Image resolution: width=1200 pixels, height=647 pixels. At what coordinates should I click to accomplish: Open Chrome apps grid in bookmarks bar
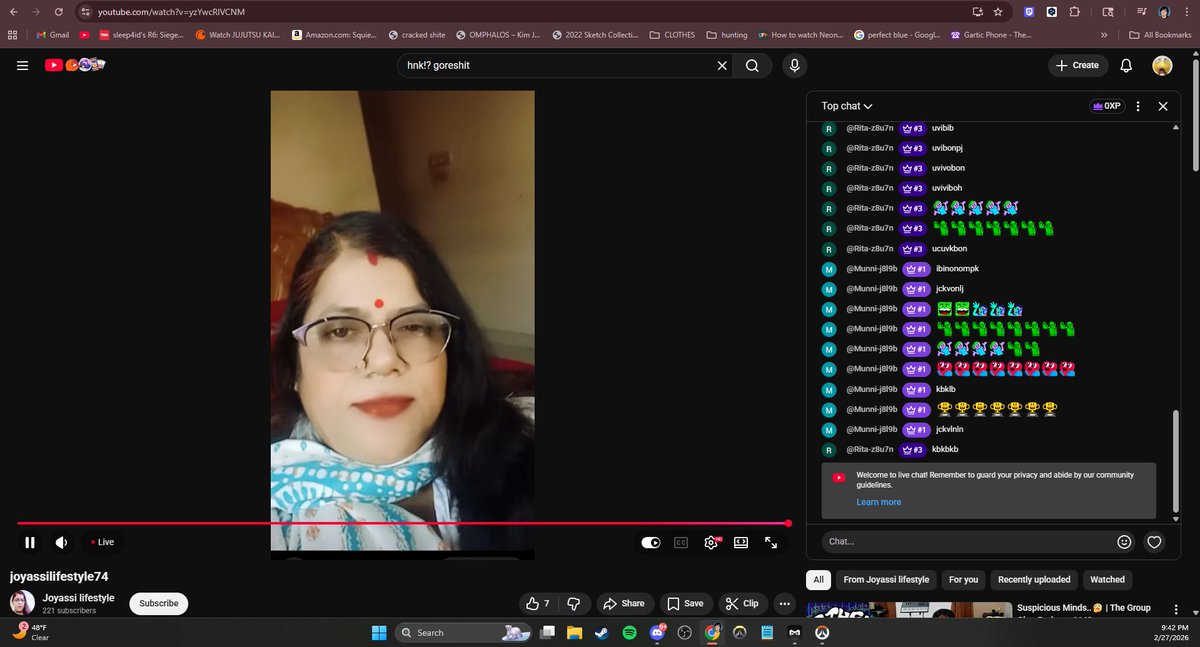click(12, 34)
